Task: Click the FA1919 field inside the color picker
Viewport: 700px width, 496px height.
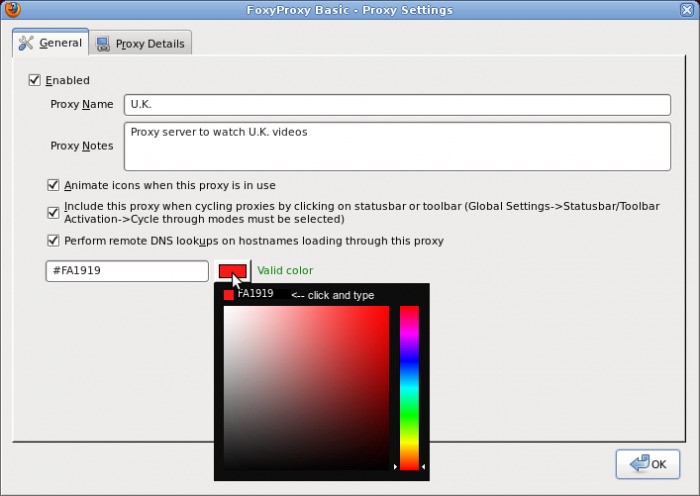Action: 260,295
